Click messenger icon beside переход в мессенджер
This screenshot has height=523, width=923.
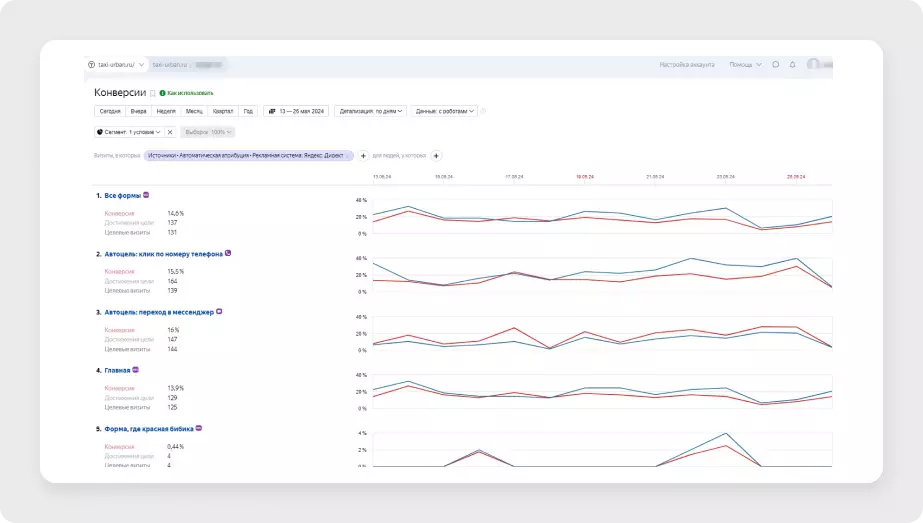click(219, 312)
